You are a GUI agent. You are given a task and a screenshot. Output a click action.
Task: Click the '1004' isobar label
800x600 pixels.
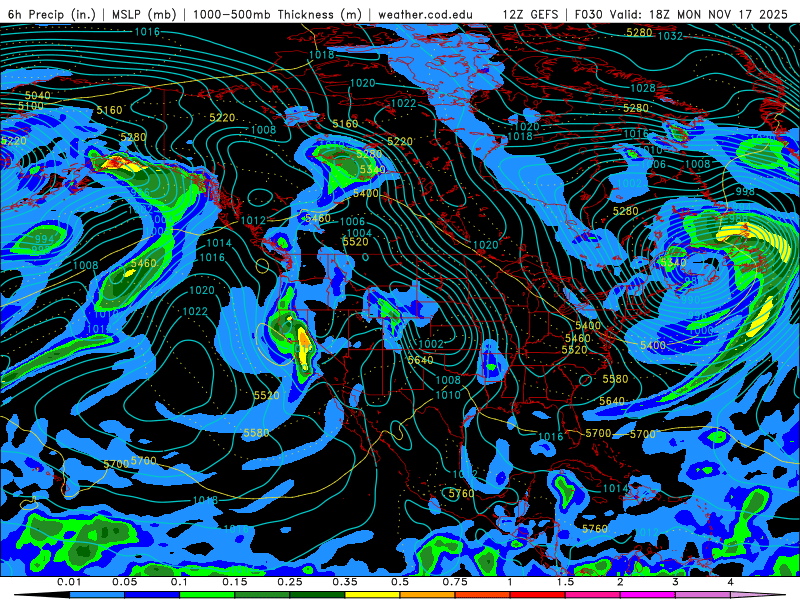[359, 233]
